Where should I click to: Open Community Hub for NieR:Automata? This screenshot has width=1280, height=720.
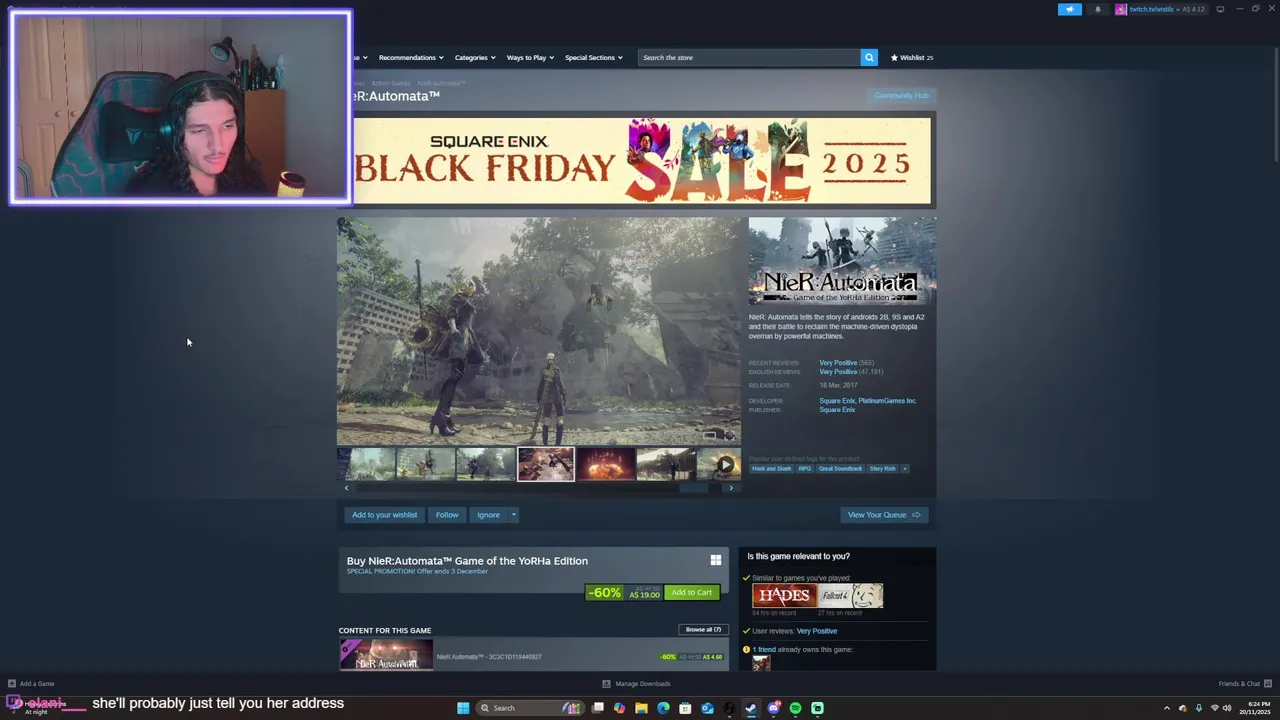click(902, 95)
